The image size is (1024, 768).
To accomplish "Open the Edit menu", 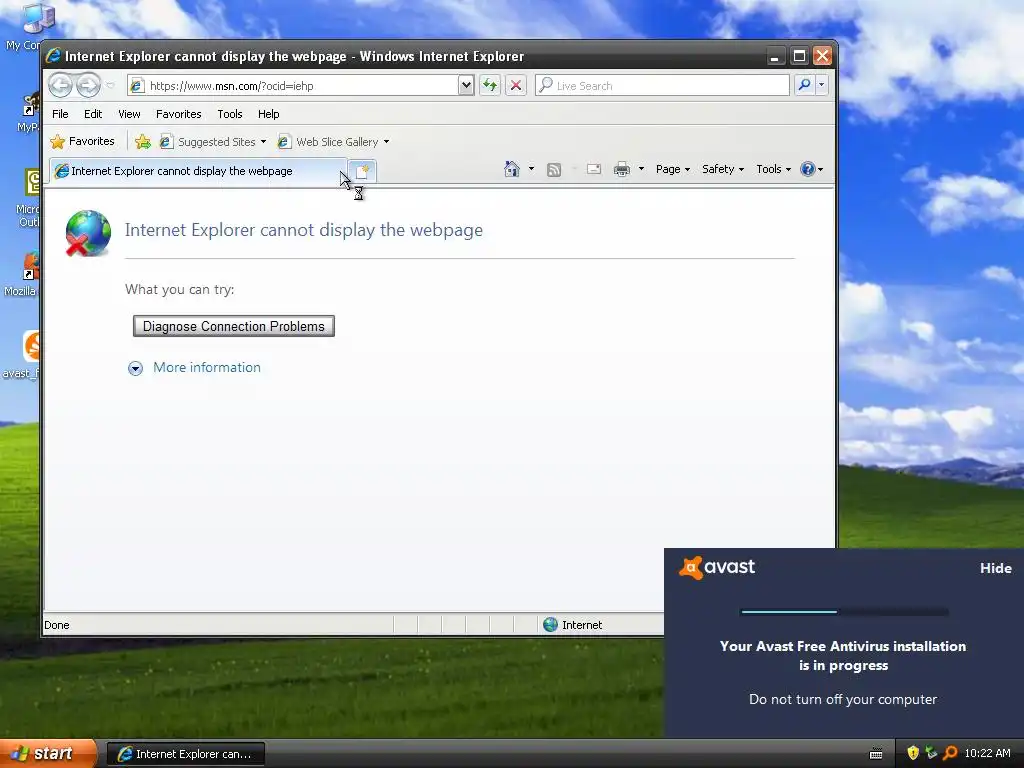I will tap(93, 114).
